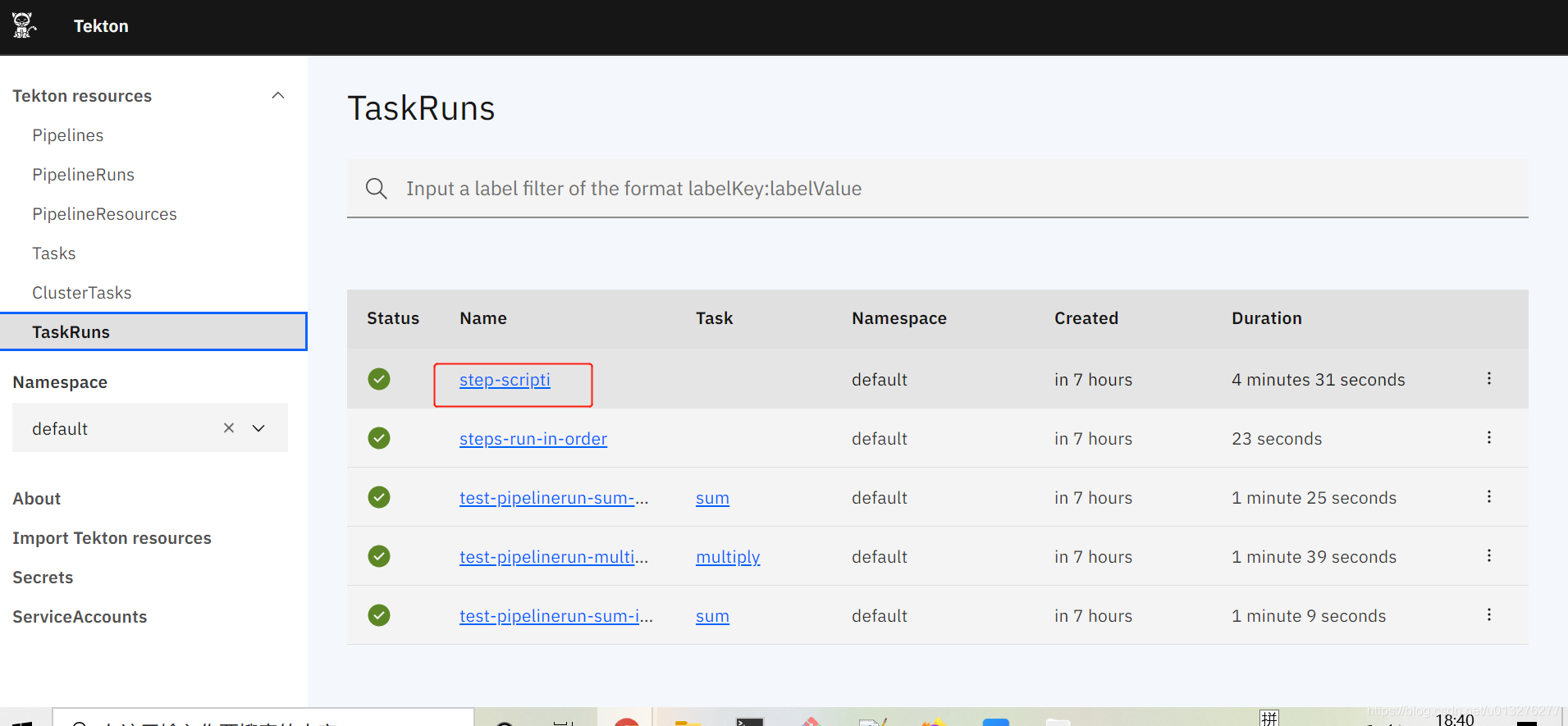Click success status icon of the 1 minute 25 seconds row
Image resolution: width=1568 pixels, height=726 pixels.
(379, 497)
